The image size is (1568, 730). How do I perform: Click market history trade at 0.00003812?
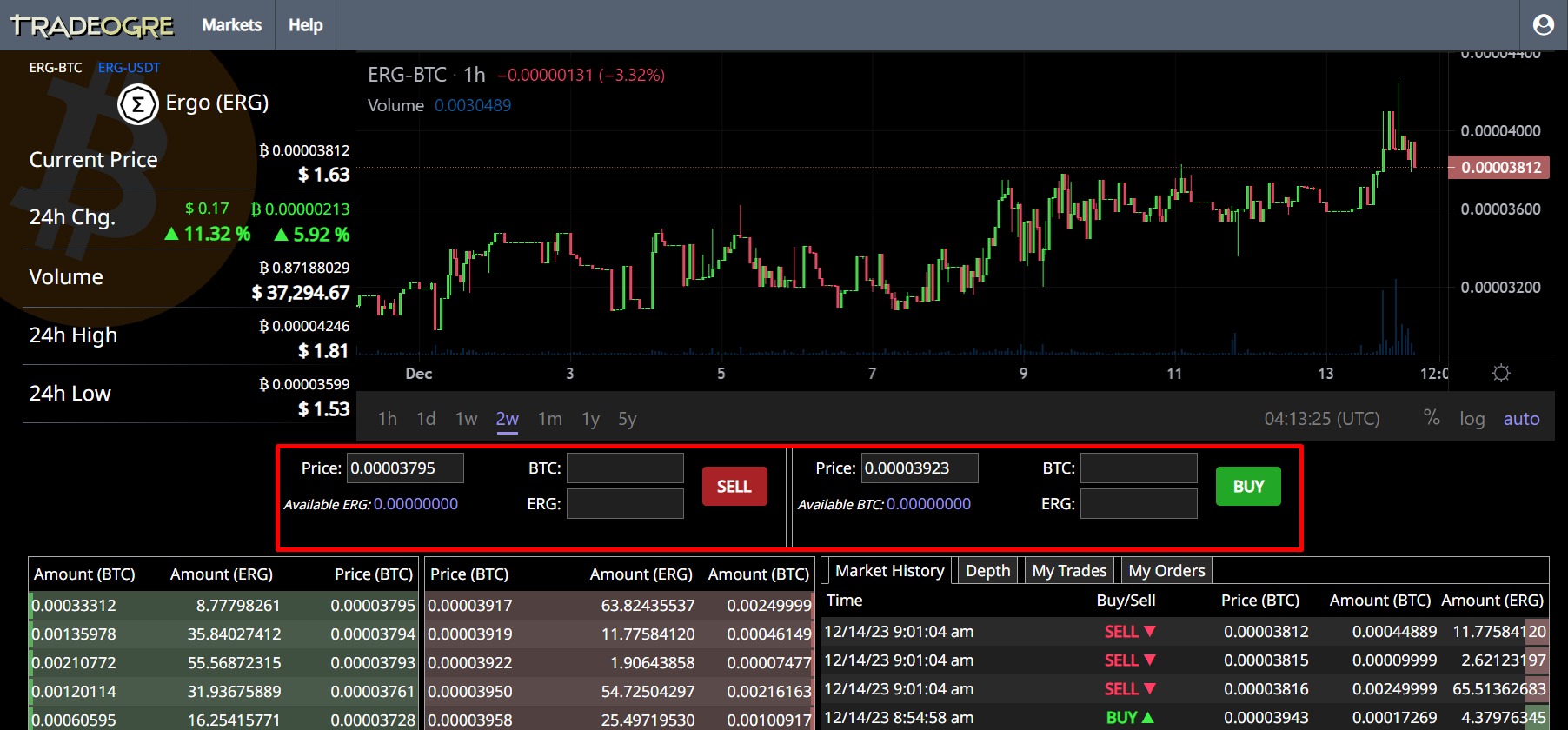tap(1186, 632)
